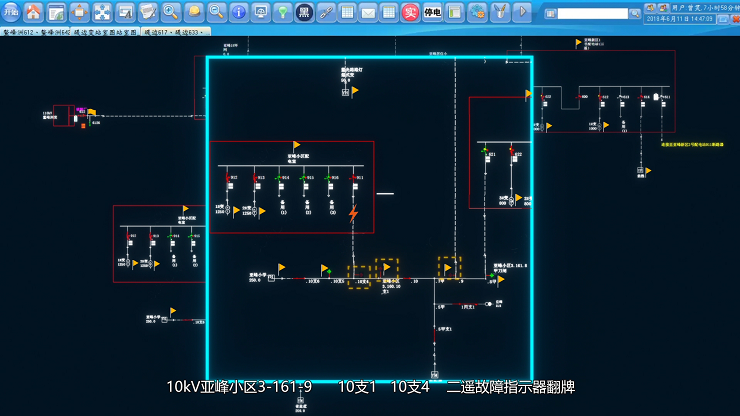Toggle the 916 breaker switch
The image size is (740, 416).
tap(328, 178)
